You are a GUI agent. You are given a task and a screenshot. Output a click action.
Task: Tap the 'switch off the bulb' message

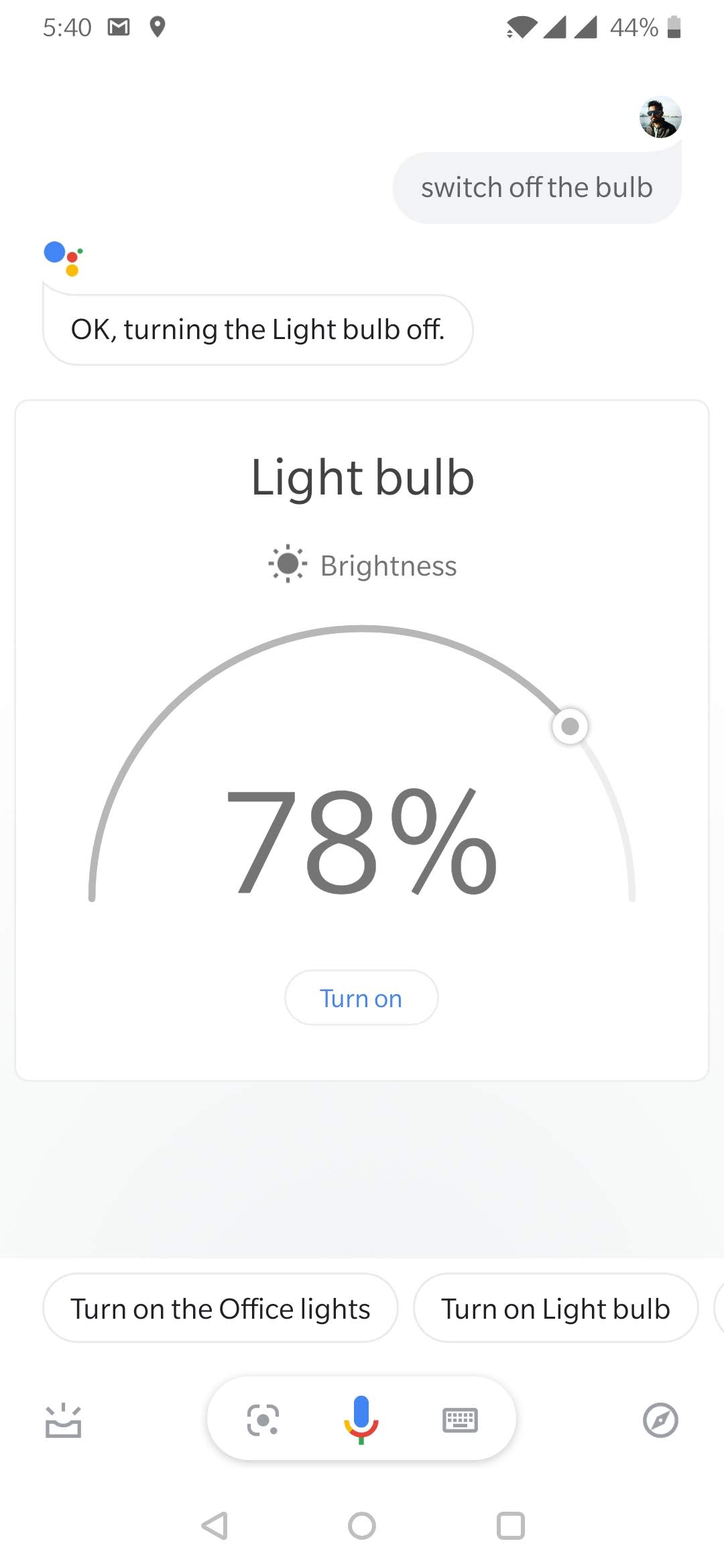click(536, 188)
